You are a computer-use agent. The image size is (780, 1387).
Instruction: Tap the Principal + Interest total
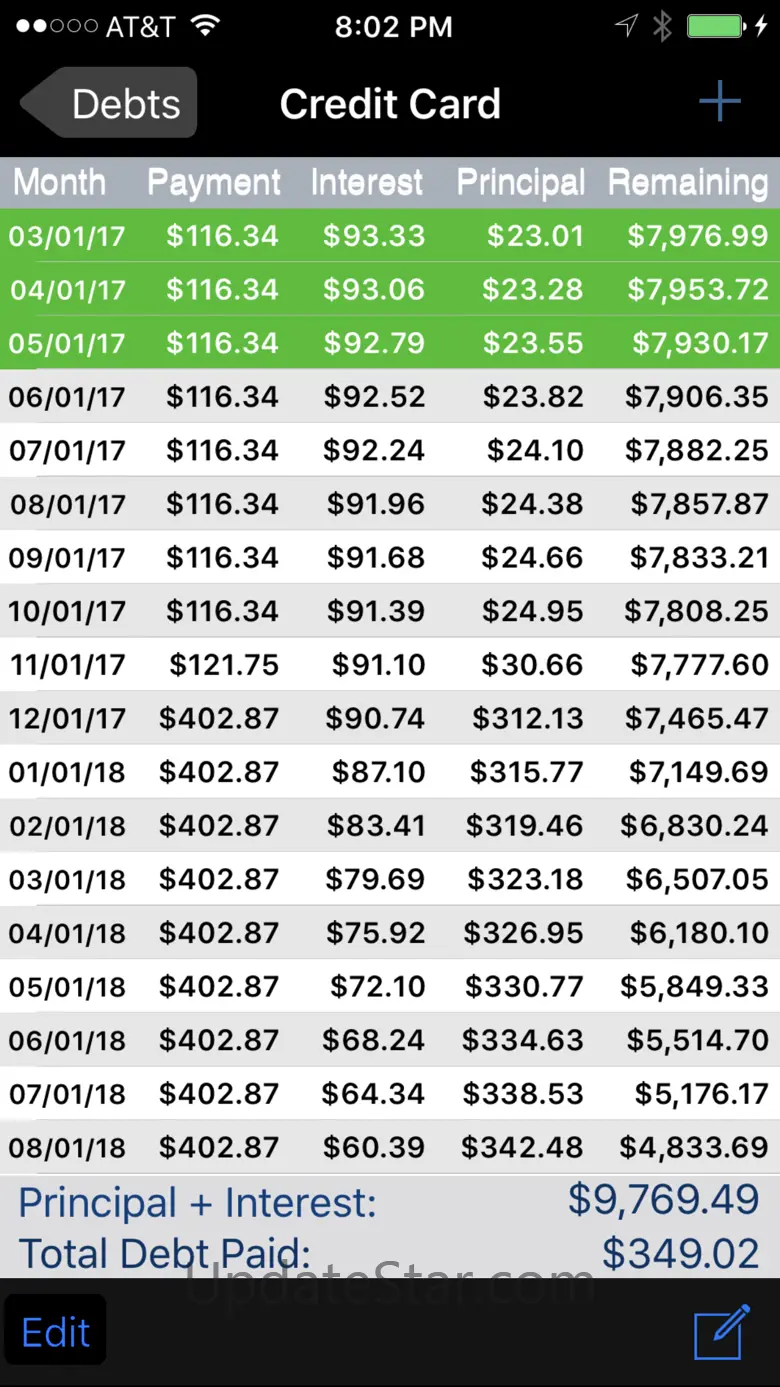click(663, 1200)
